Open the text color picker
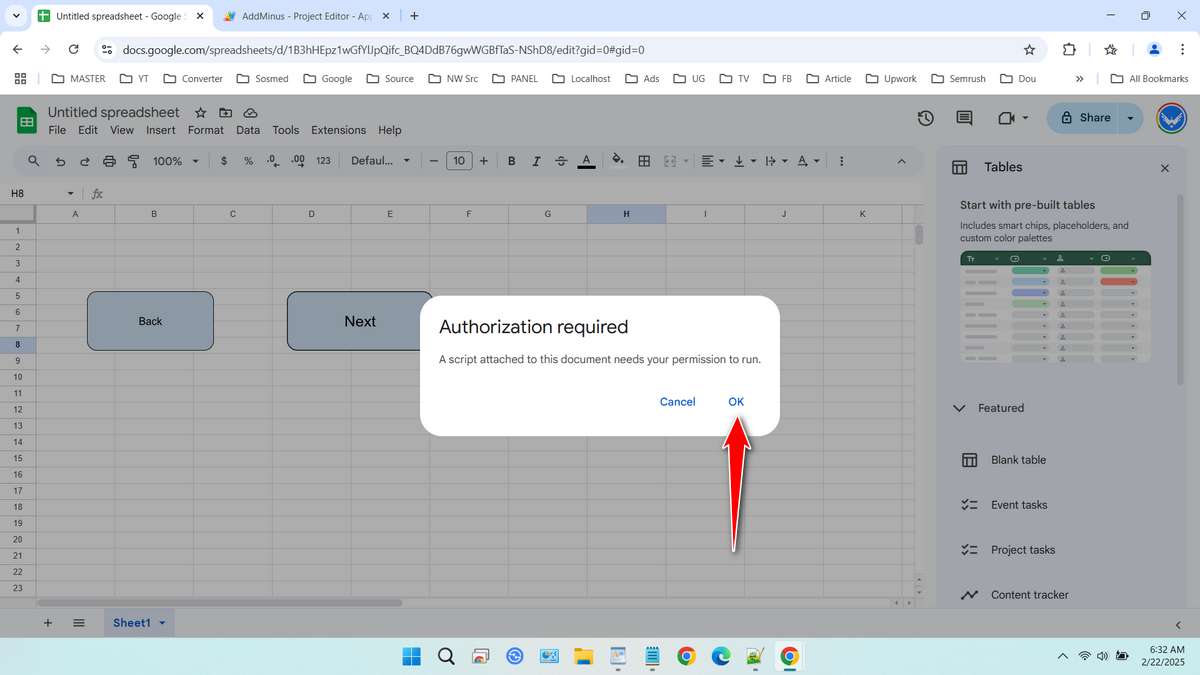This screenshot has height=675, width=1200. 586,160
